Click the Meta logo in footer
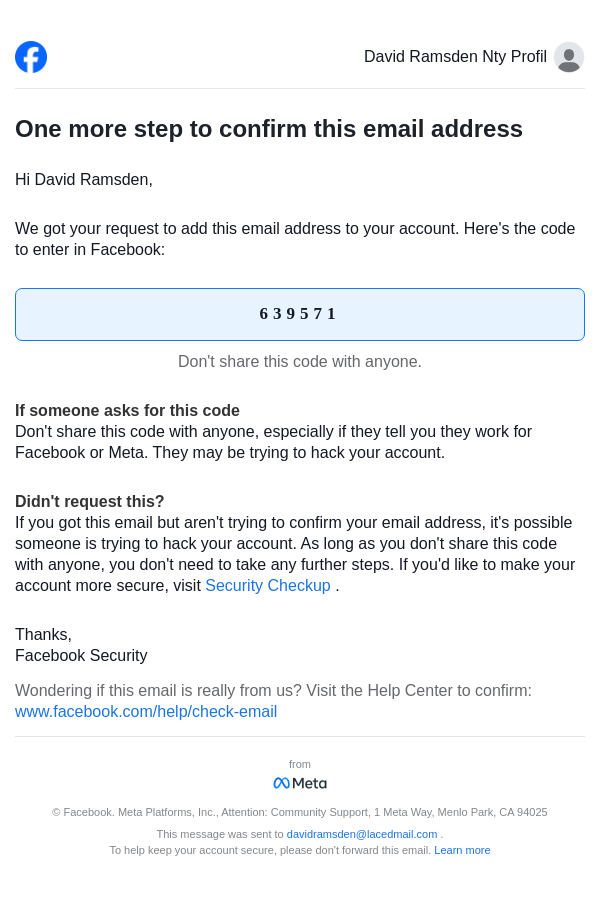 click(300, 783)
